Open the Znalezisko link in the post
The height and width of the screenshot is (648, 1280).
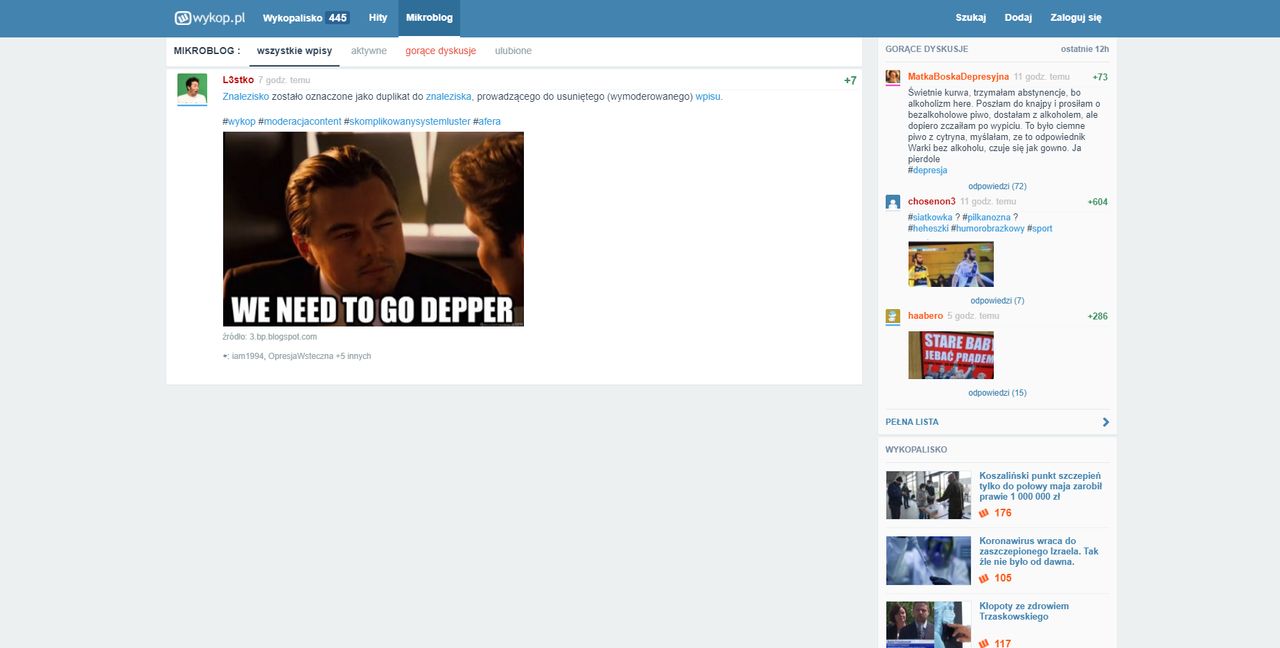tap(246, 97)
